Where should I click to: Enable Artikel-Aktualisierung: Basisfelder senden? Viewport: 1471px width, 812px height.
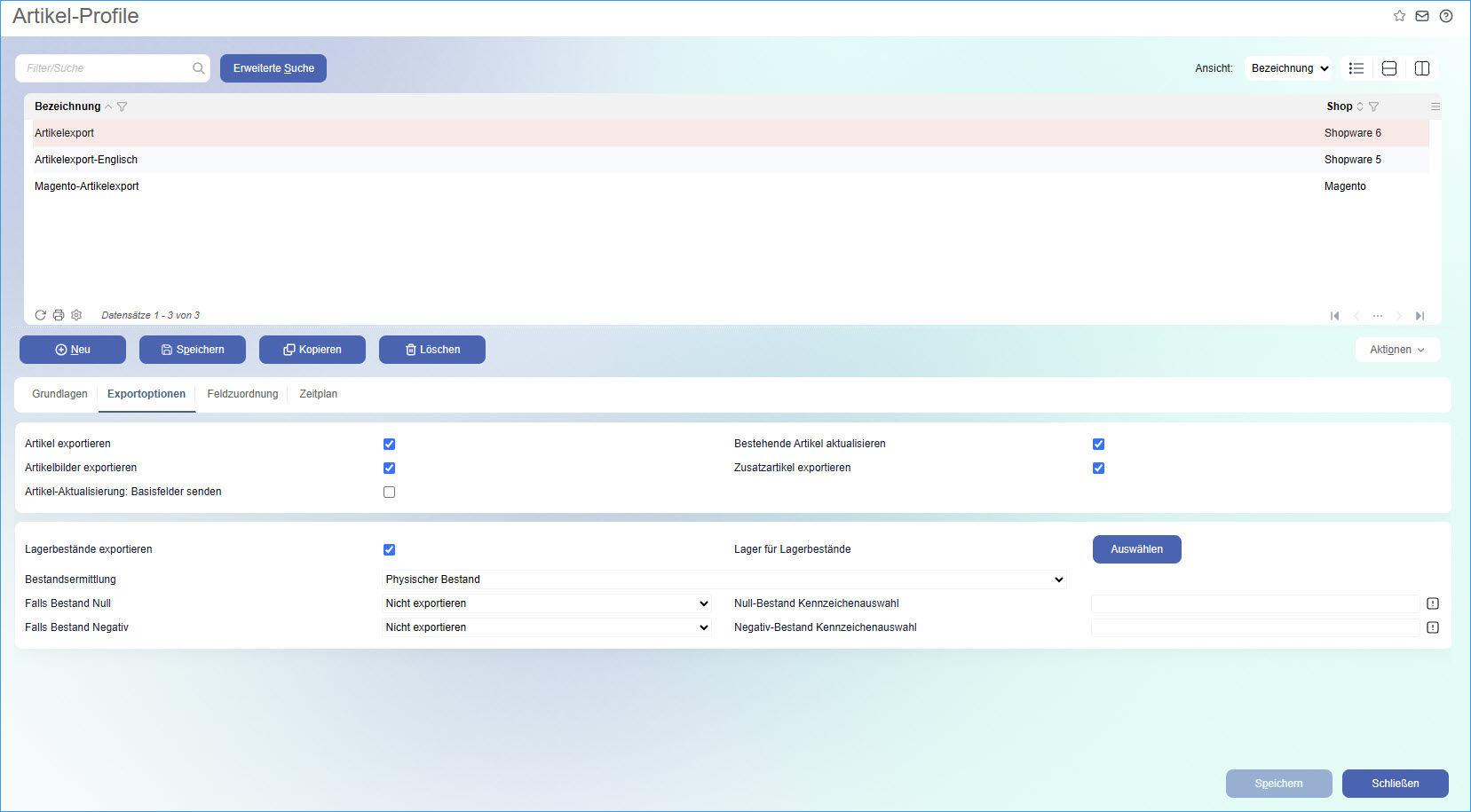point(389,492)
